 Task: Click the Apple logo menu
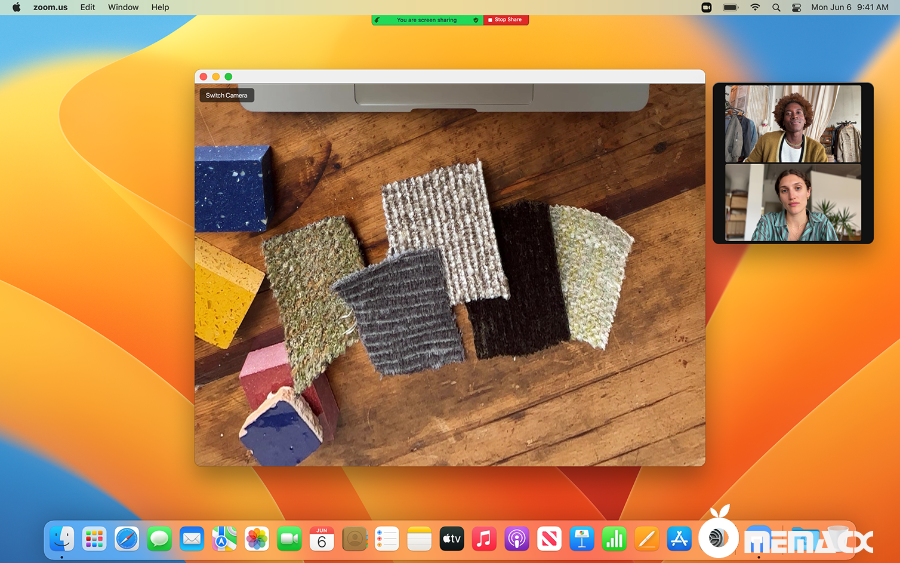tap(16, 7)
